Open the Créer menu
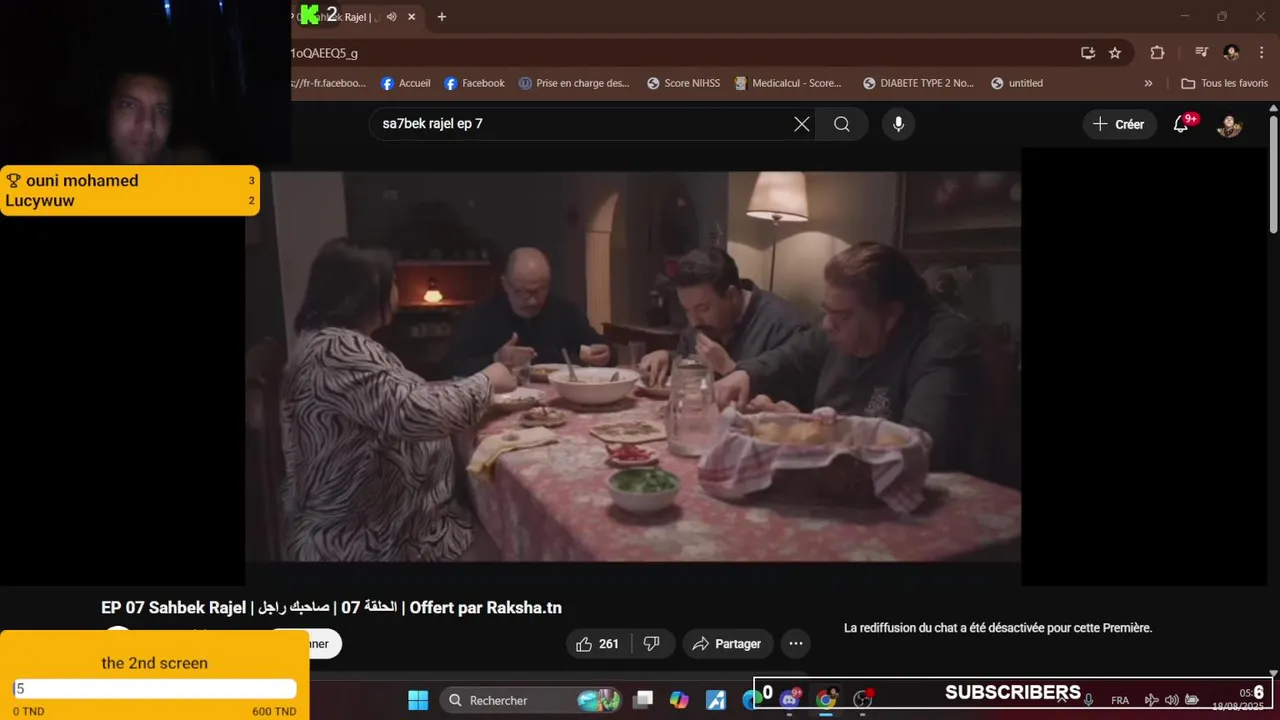Image resolution: width=1280 pixels, height=720 pixels. (1118, 124)
